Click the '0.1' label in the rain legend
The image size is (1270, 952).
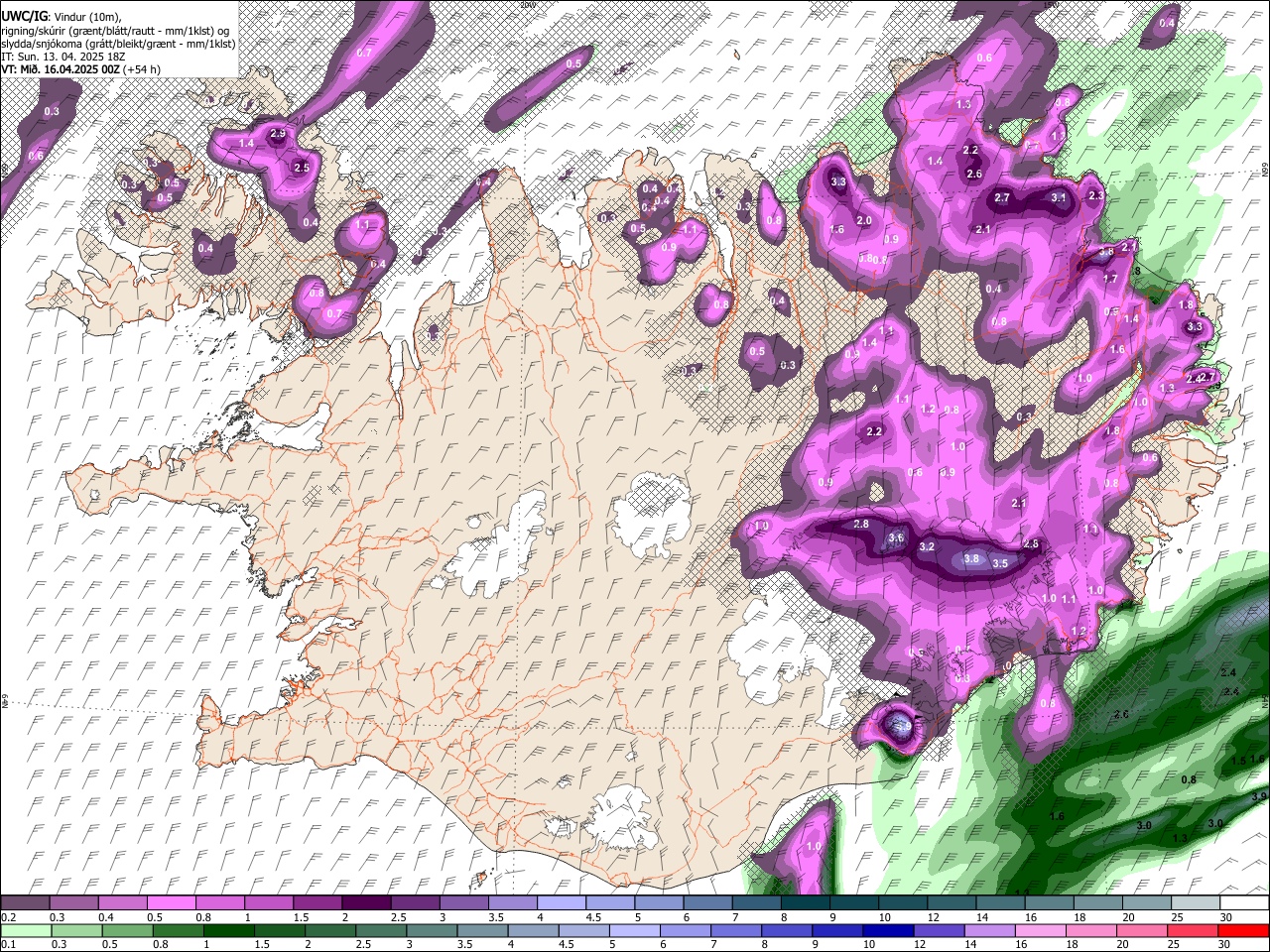tap(9, 945)
